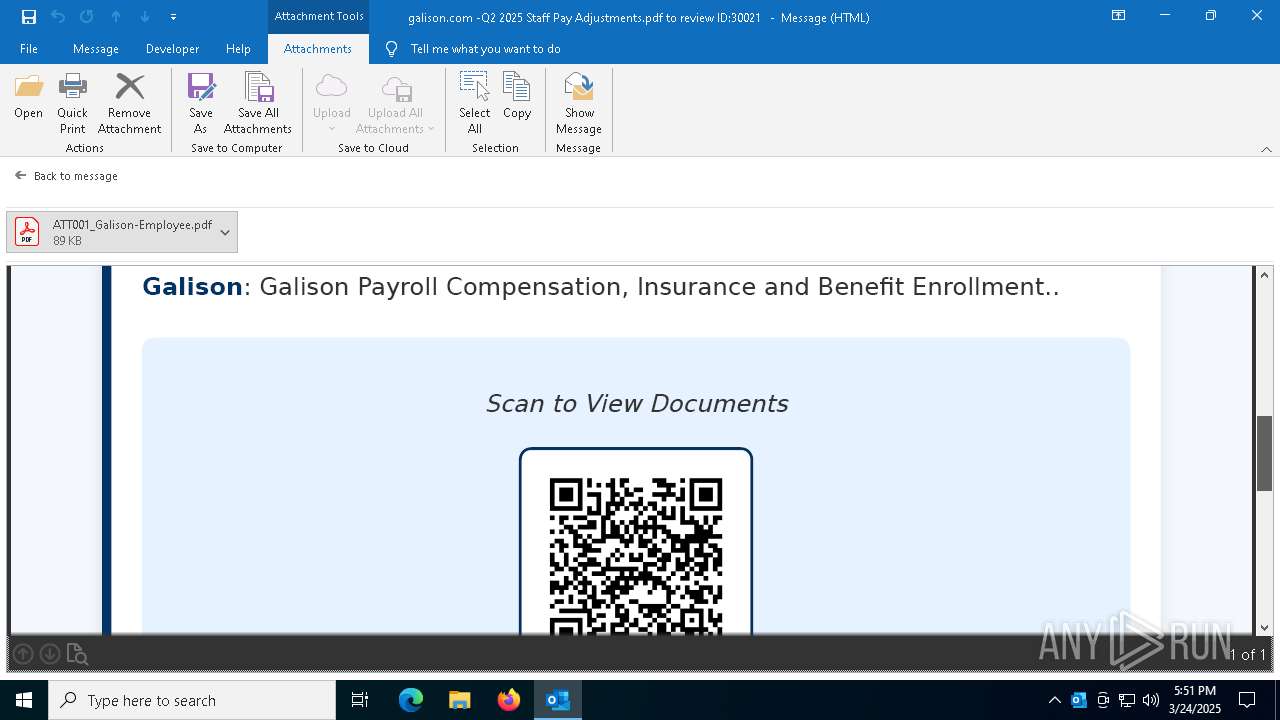Switch to the Message tab
The height and width of the screenshot is (720, 1280).
(96, 49)
